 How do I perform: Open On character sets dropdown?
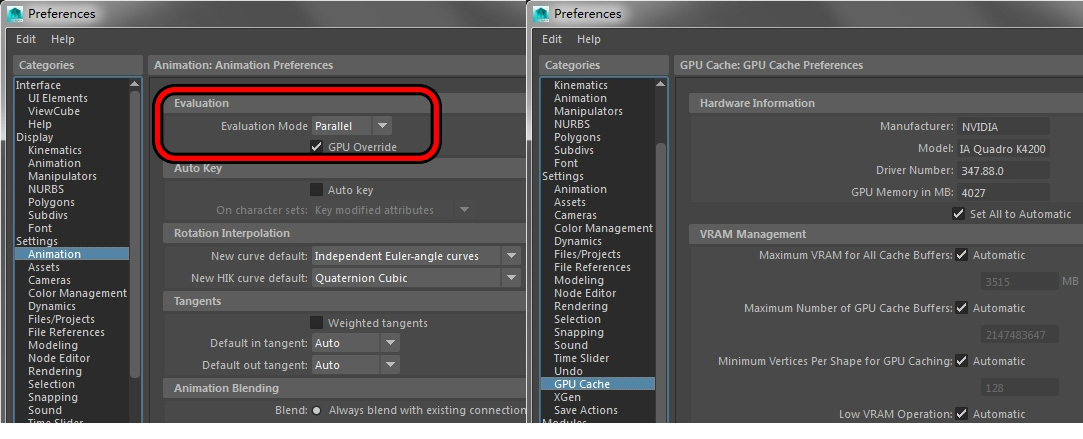[x=392, y=210]
